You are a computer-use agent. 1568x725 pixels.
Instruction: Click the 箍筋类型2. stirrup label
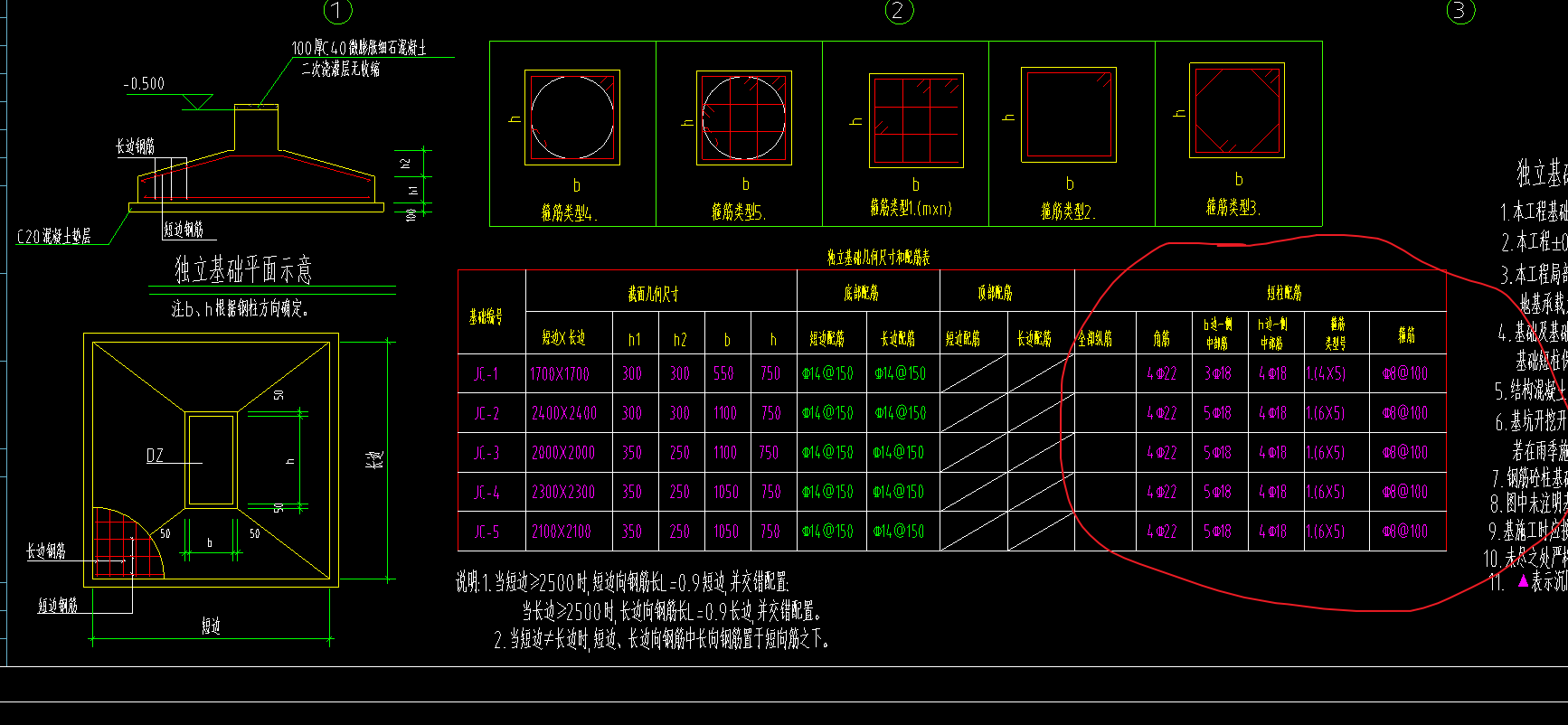1068,212
